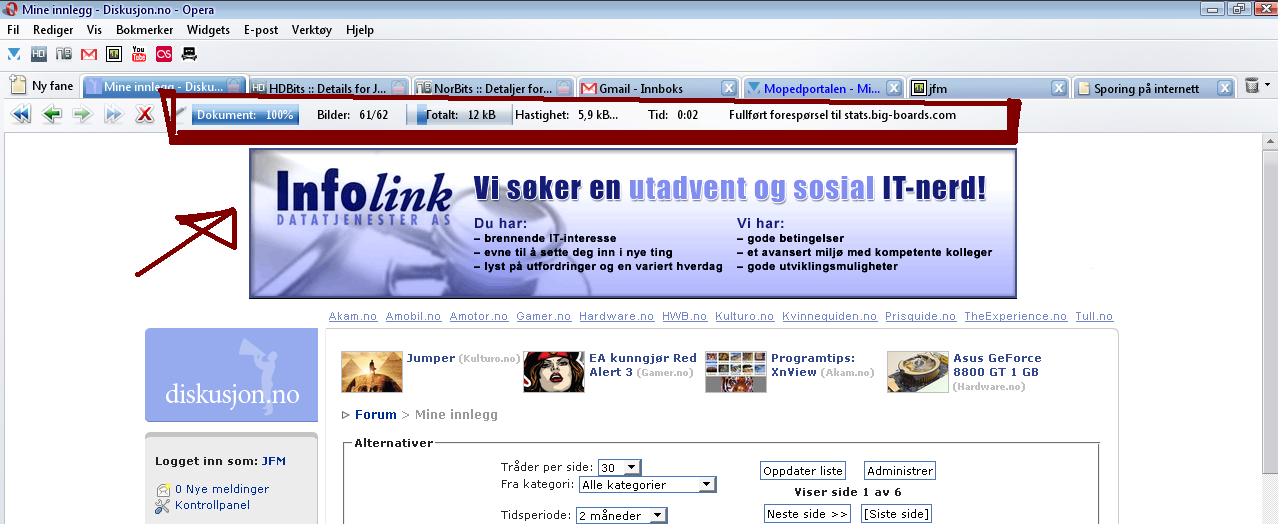Go to next page with Neste side >>
This screenshot has height=531, width=1281.
tap(807, 514)
